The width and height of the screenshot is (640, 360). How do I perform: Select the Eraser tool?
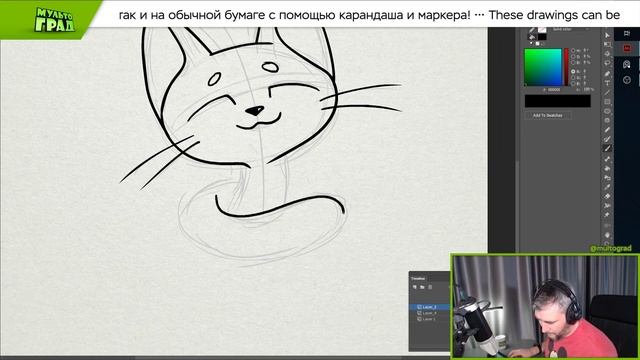click(x=607, y=196)
